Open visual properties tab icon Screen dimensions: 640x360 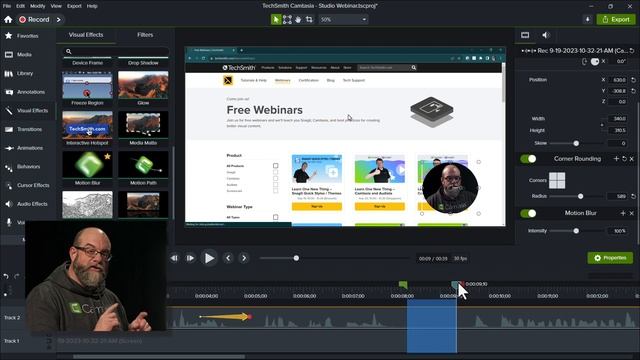[x=525, y=35]
